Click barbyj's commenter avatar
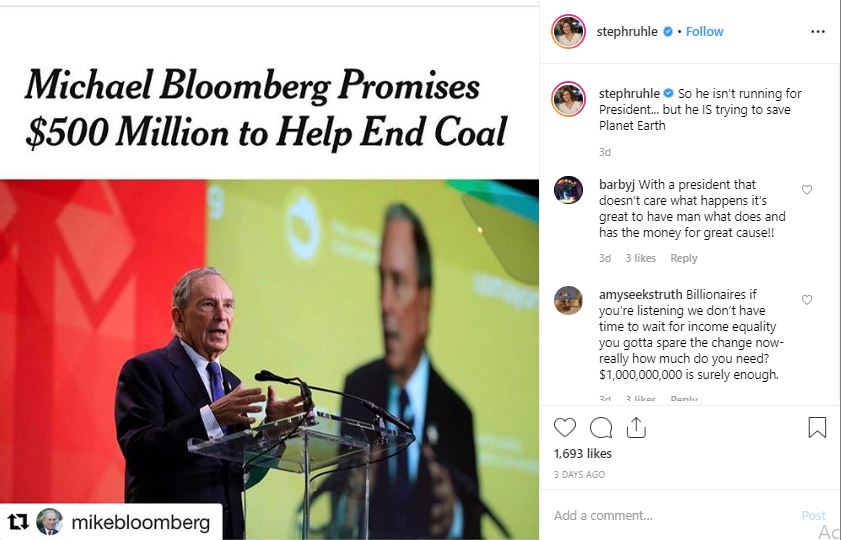 569,190
